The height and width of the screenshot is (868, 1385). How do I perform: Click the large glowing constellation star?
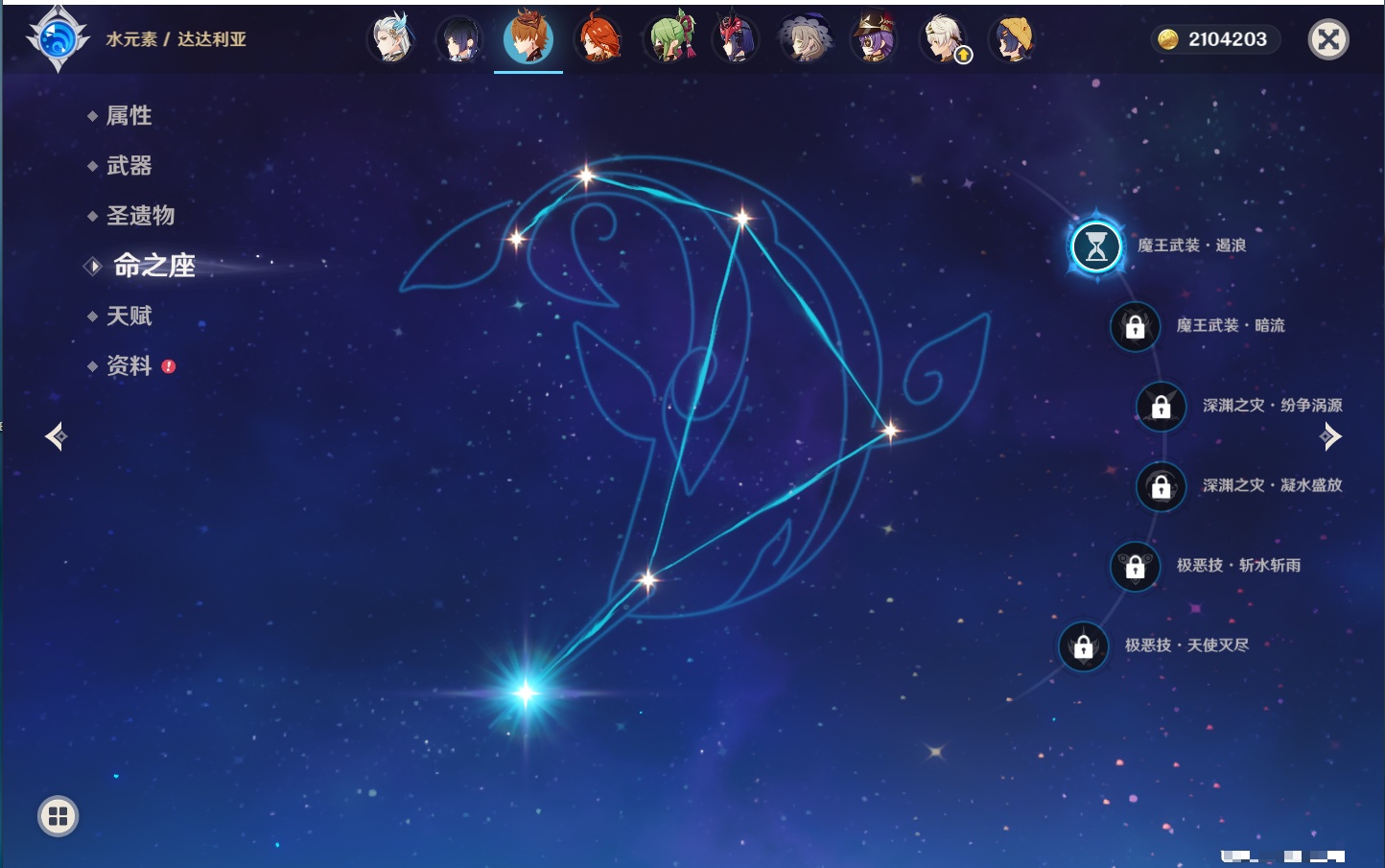[526, 692]
